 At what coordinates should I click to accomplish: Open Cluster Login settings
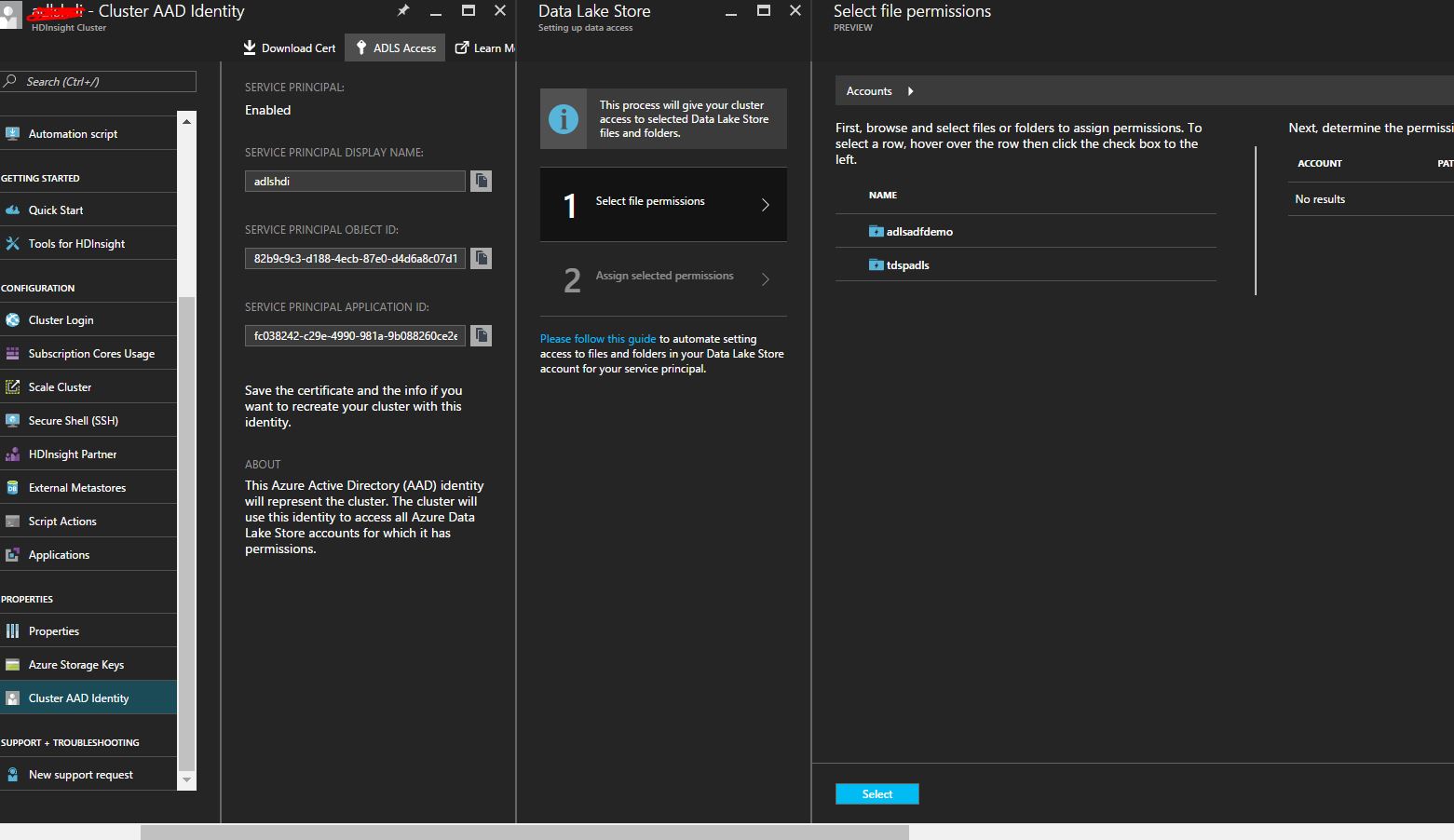click(x=88, y=320)
